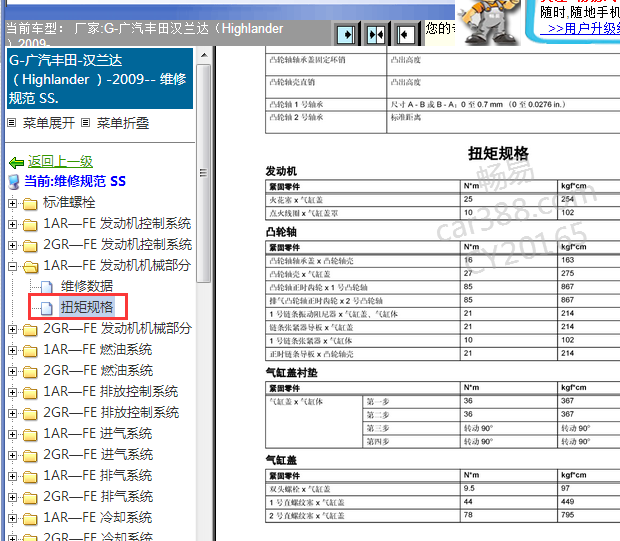Click the 2GR—FE 发动机控制系统 folder icon
This screenshot has height=541, width=620.
point(30,246)
